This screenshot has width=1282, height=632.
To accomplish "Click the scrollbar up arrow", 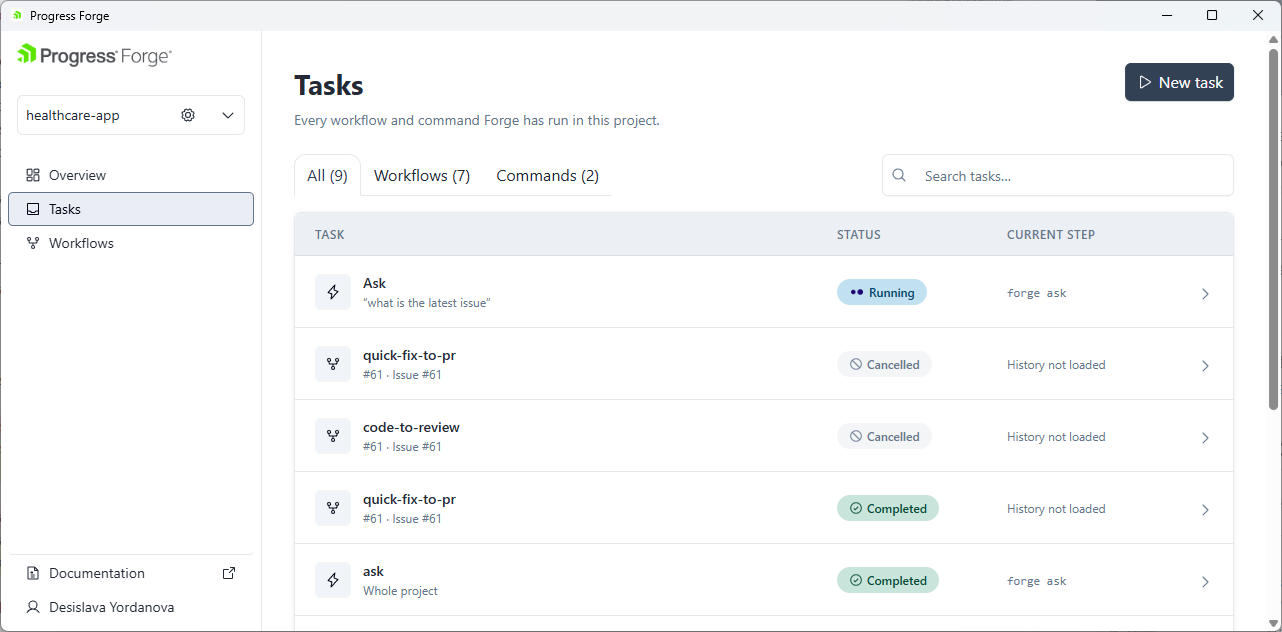I will point(1273,39).
